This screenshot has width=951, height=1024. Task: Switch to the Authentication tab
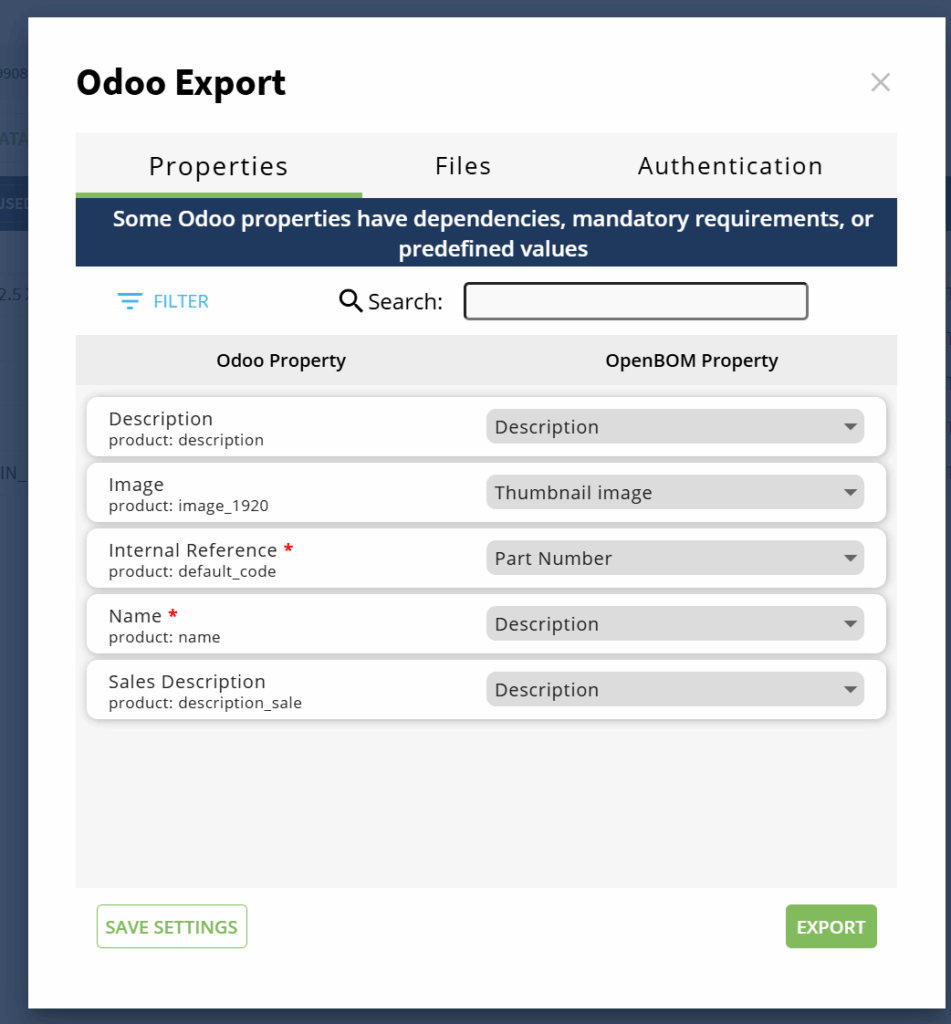(x=730, y=166)
